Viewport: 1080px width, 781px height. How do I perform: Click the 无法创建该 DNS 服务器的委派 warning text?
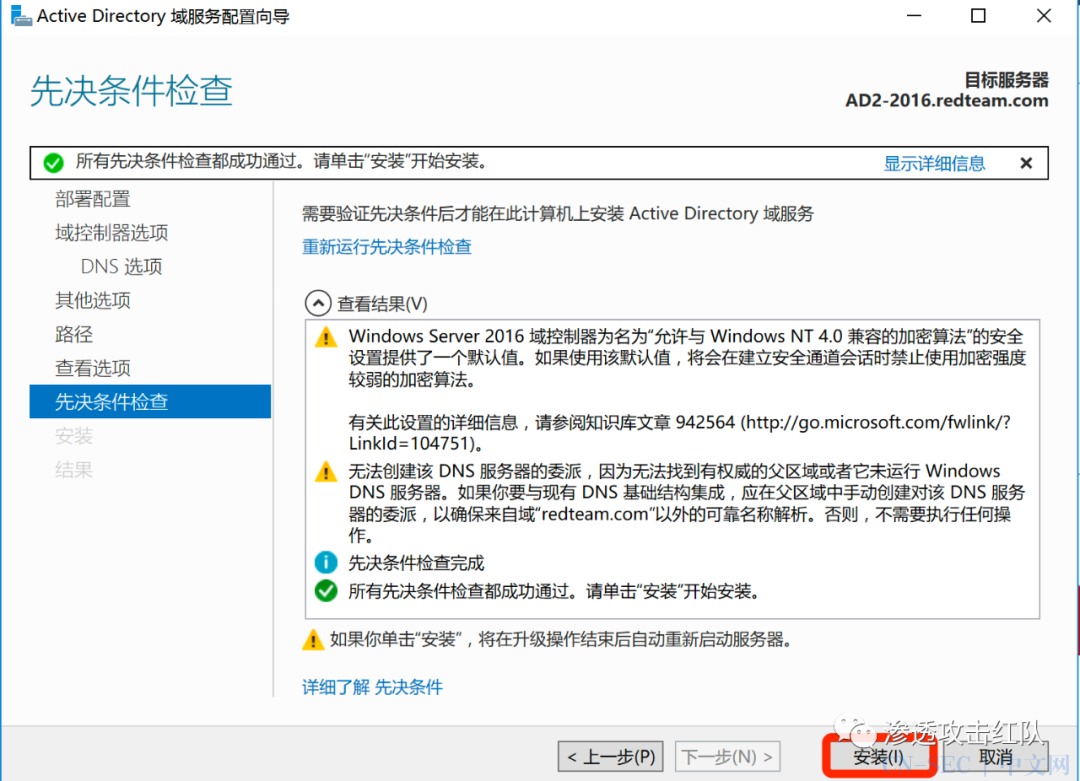(687, 503)
